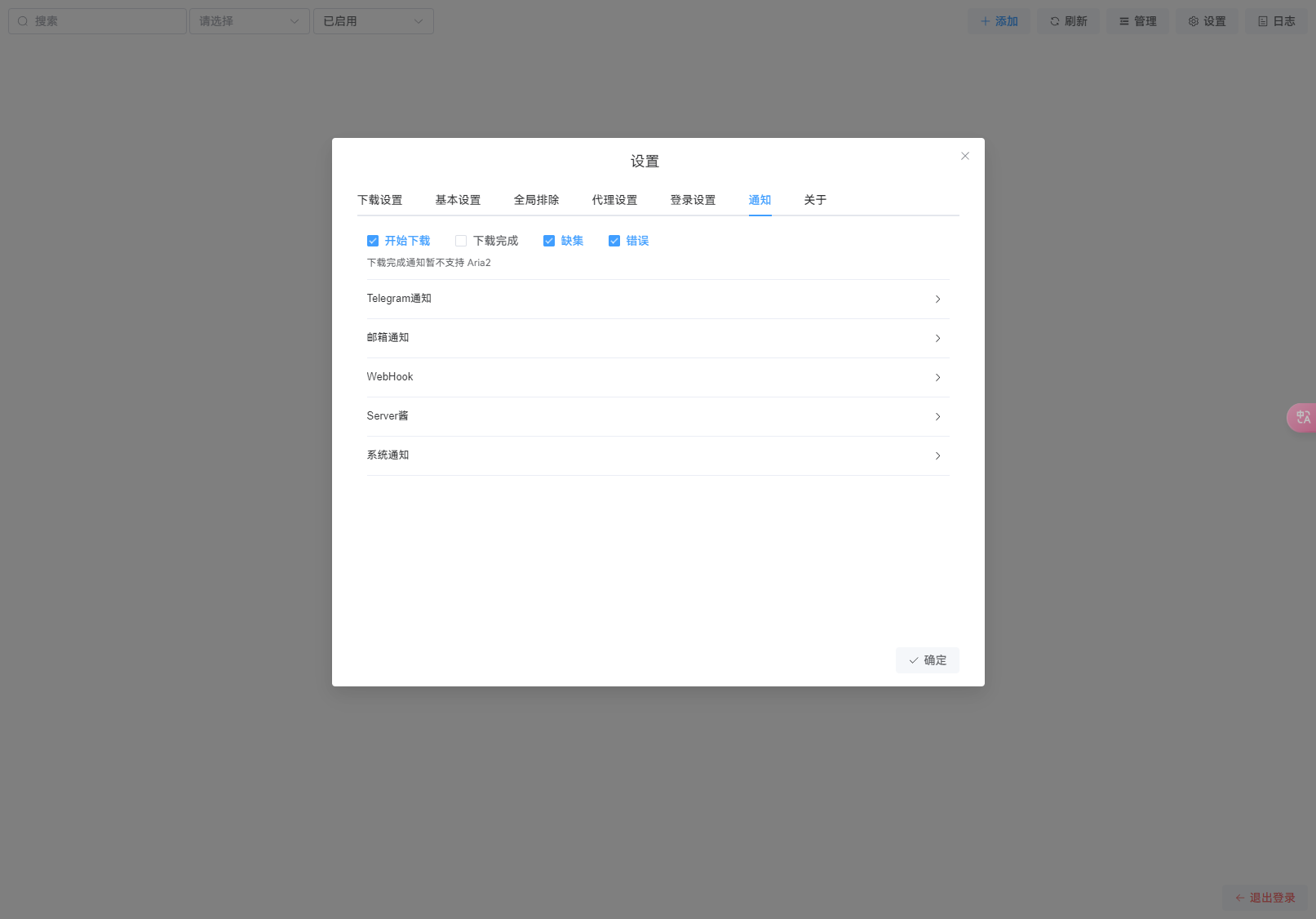This screenshot has width=1316, height=919.
Task: Click the floating translate icon
Action: point(1302,417)
